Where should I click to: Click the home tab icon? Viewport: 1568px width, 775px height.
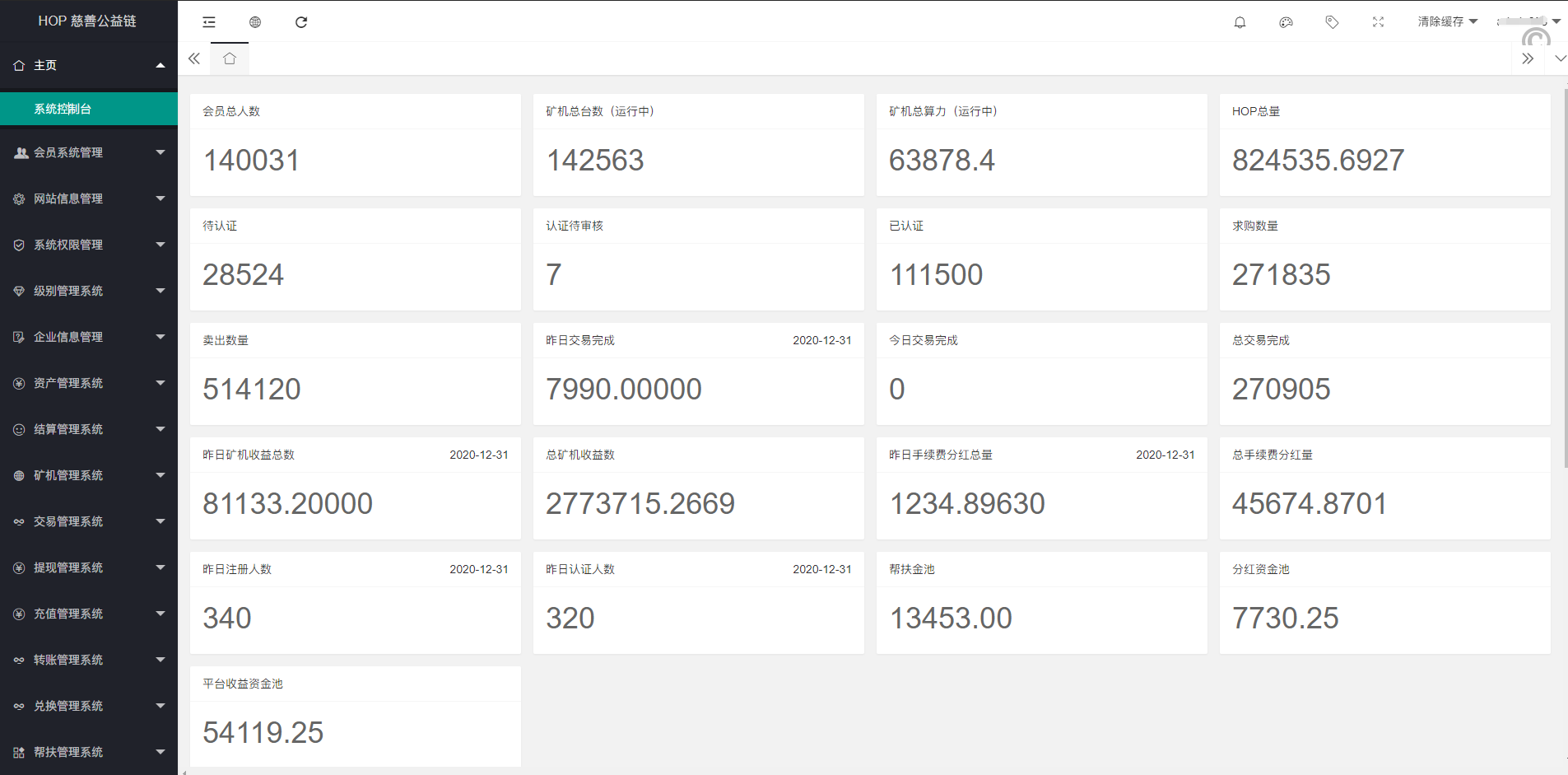point(230,58)
